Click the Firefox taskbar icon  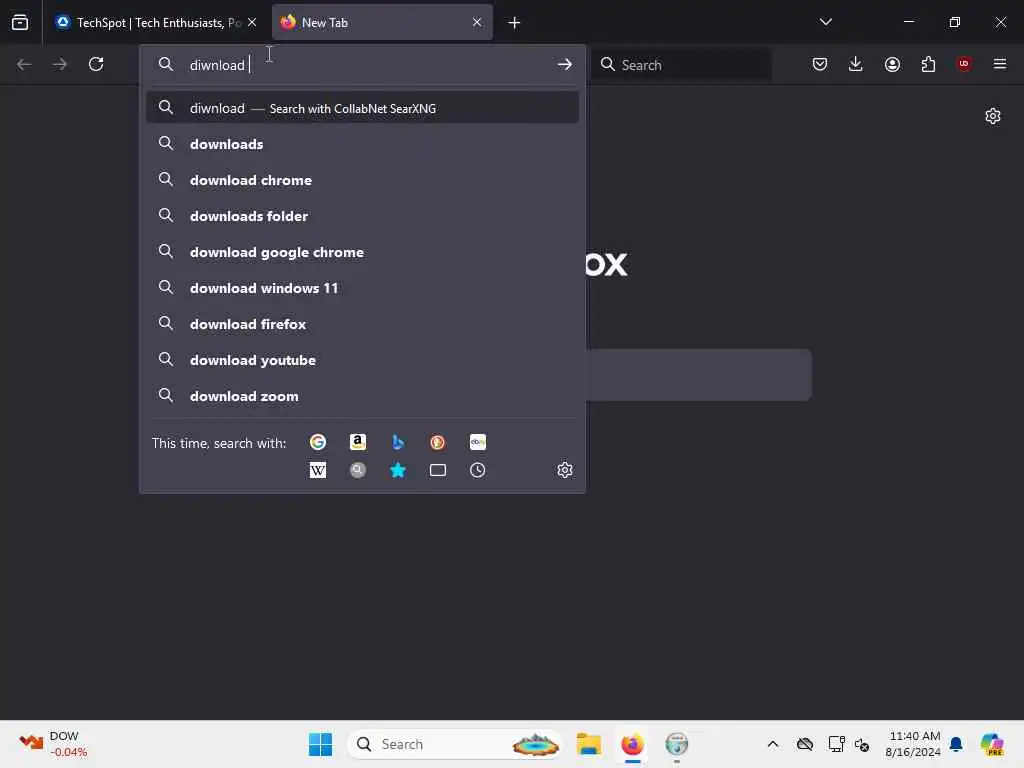coord(632,744)
